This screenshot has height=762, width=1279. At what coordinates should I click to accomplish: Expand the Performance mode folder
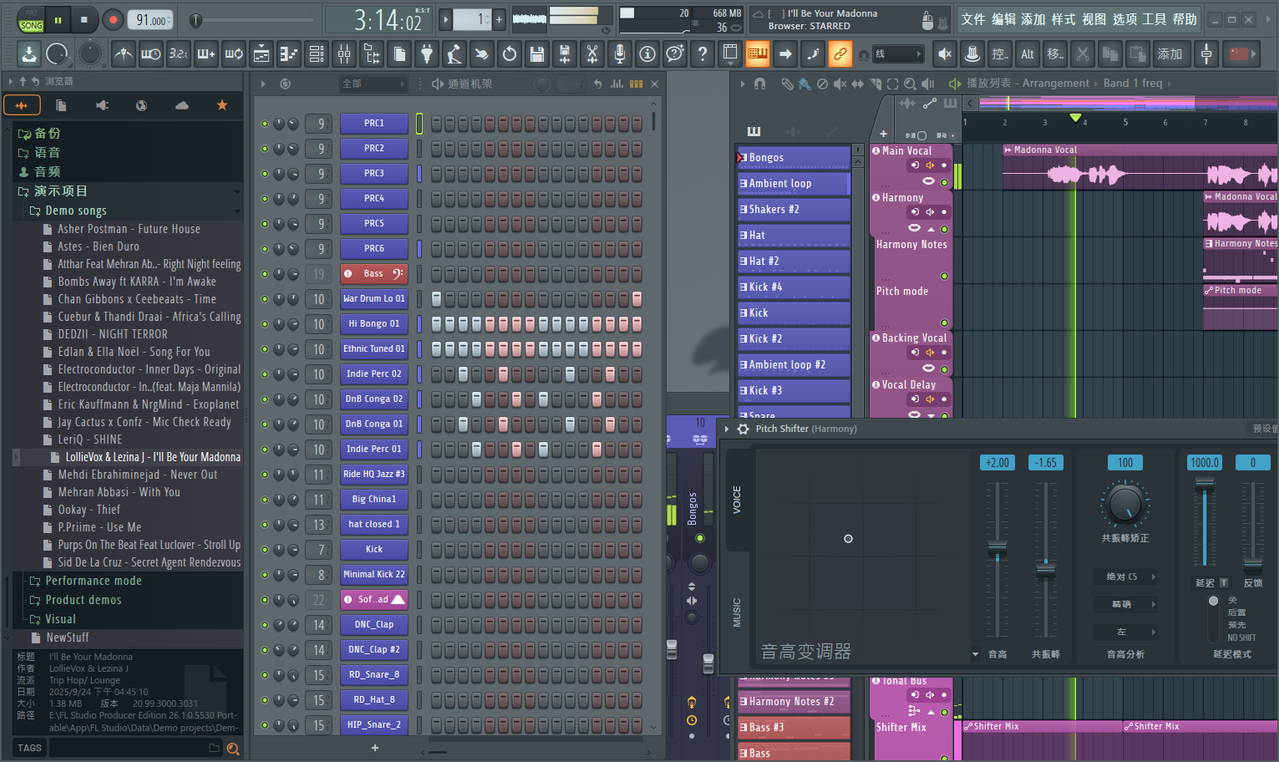click(93, 581)
